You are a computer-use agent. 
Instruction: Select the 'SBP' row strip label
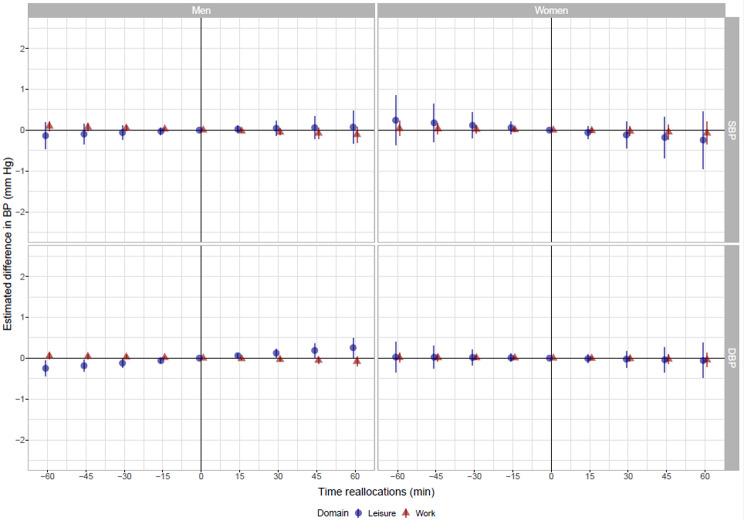click(731, 130)
